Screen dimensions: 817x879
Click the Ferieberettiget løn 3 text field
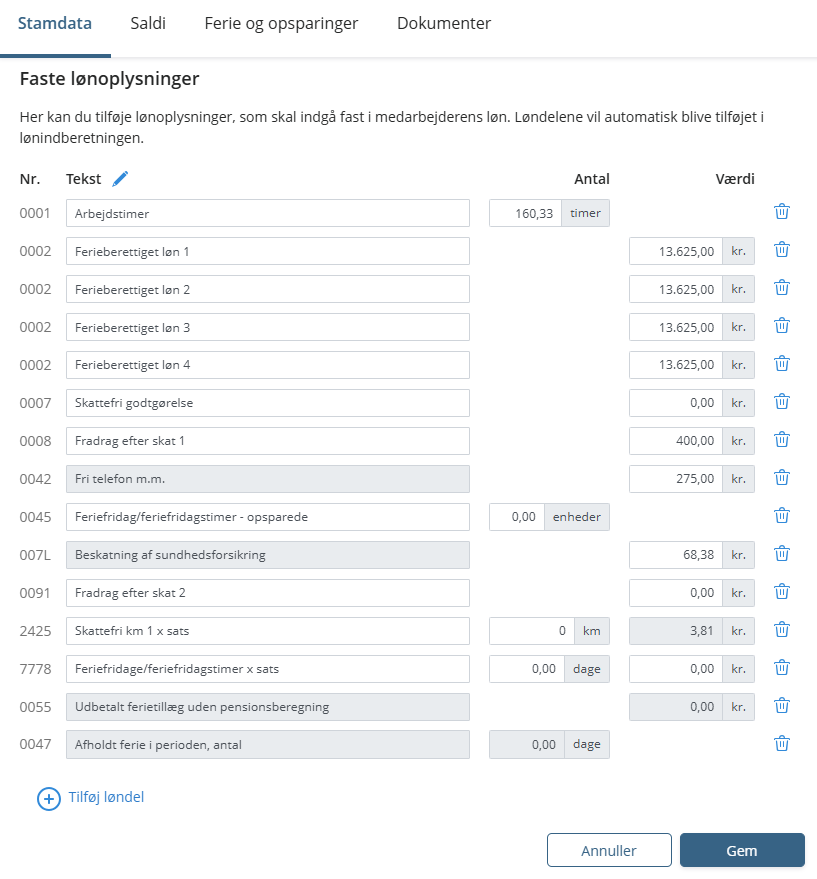267,327
